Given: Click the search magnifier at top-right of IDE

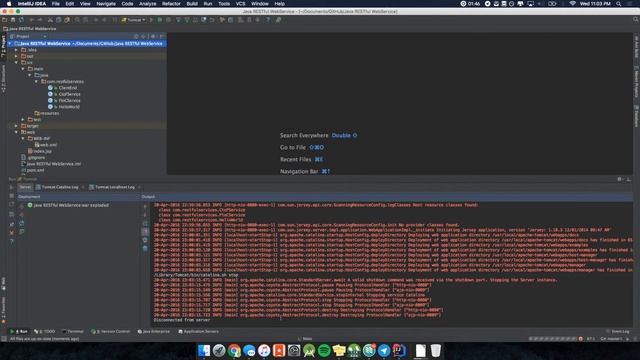Looking at the screenshot, I should pos(636,19).
